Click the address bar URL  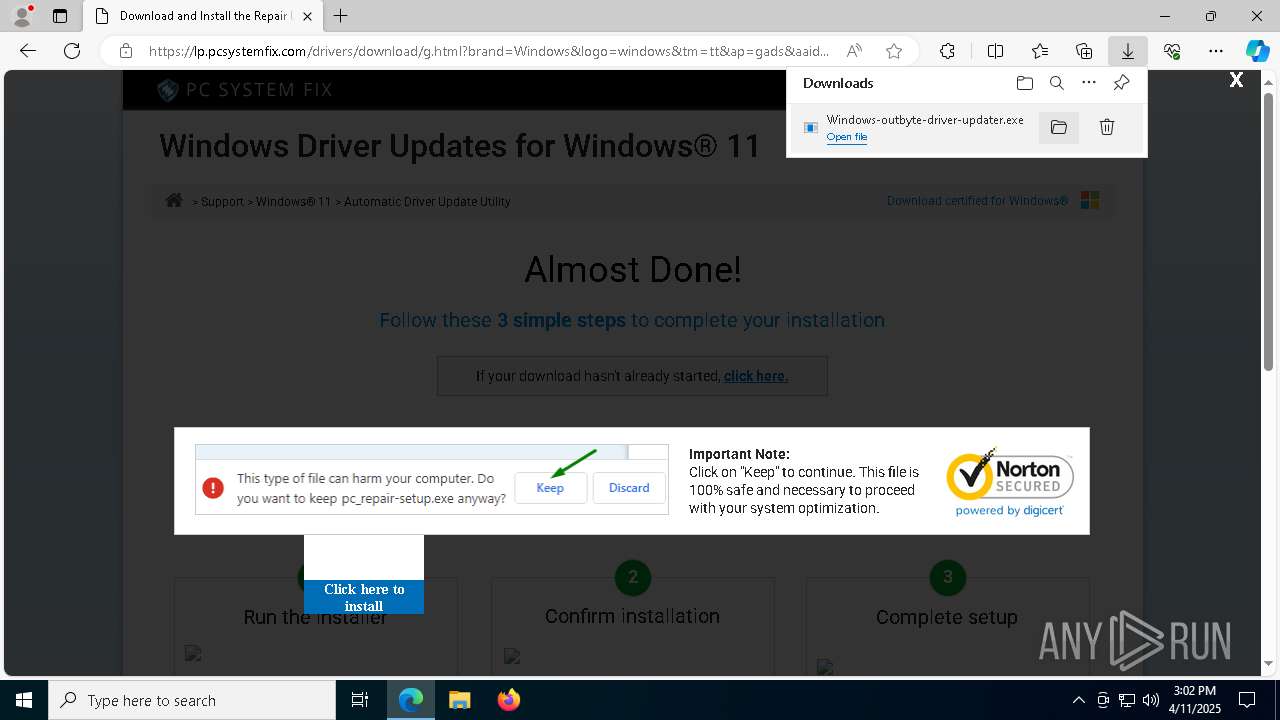[x=488, y=51]
